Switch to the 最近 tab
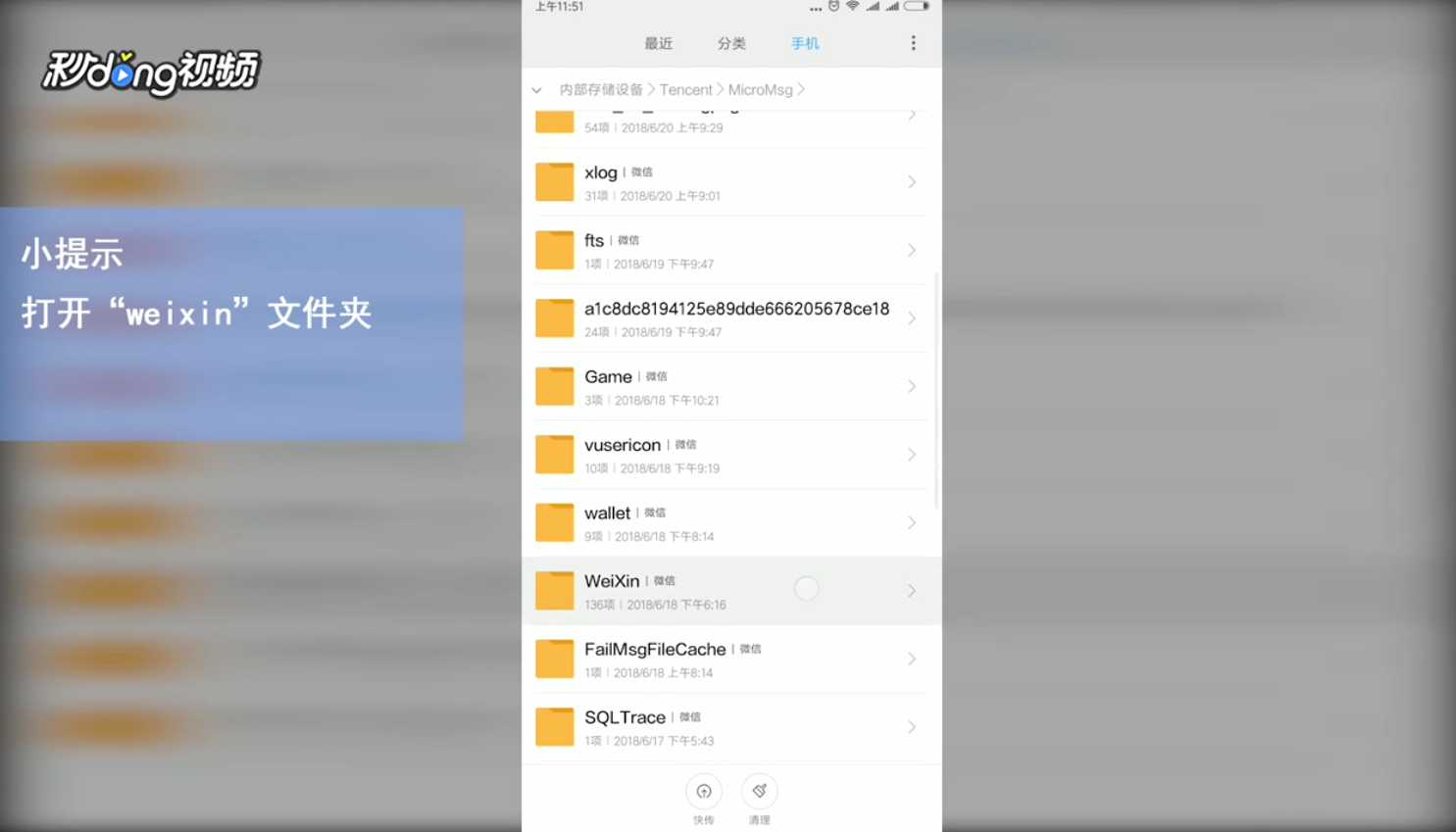1456x832 pixels. [x=658, y=43]
